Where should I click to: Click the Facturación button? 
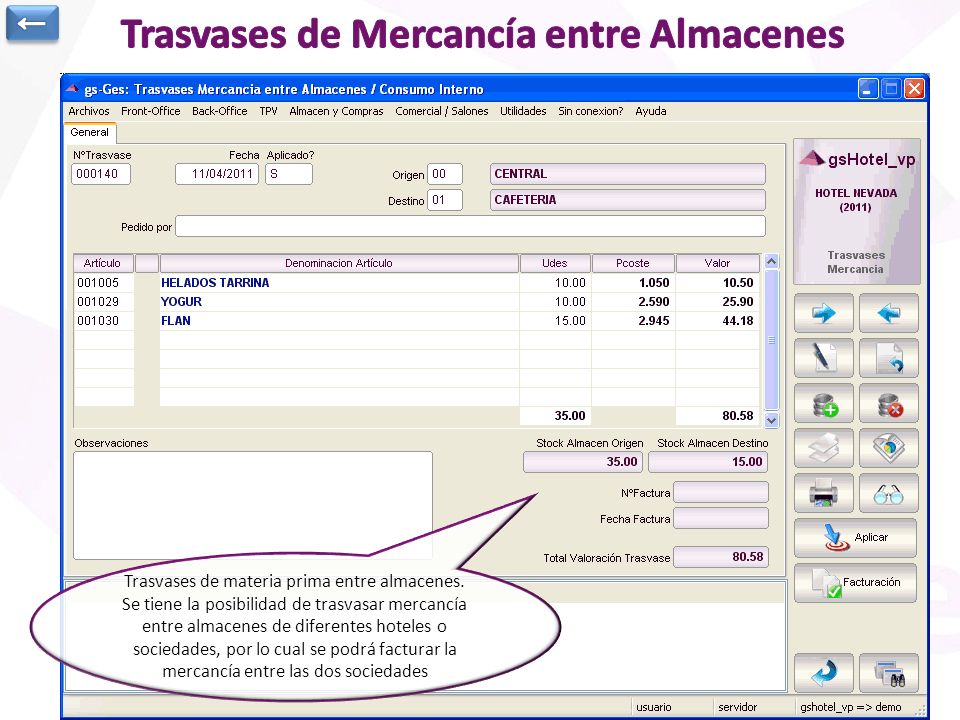(855, 583)
